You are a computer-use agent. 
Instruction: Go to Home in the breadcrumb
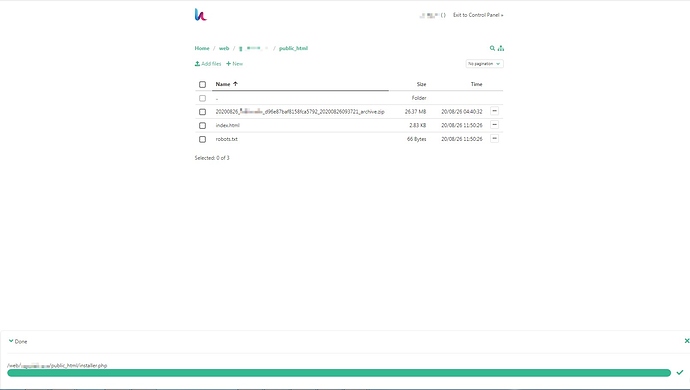pyautogui.click(x=202, y=48)
